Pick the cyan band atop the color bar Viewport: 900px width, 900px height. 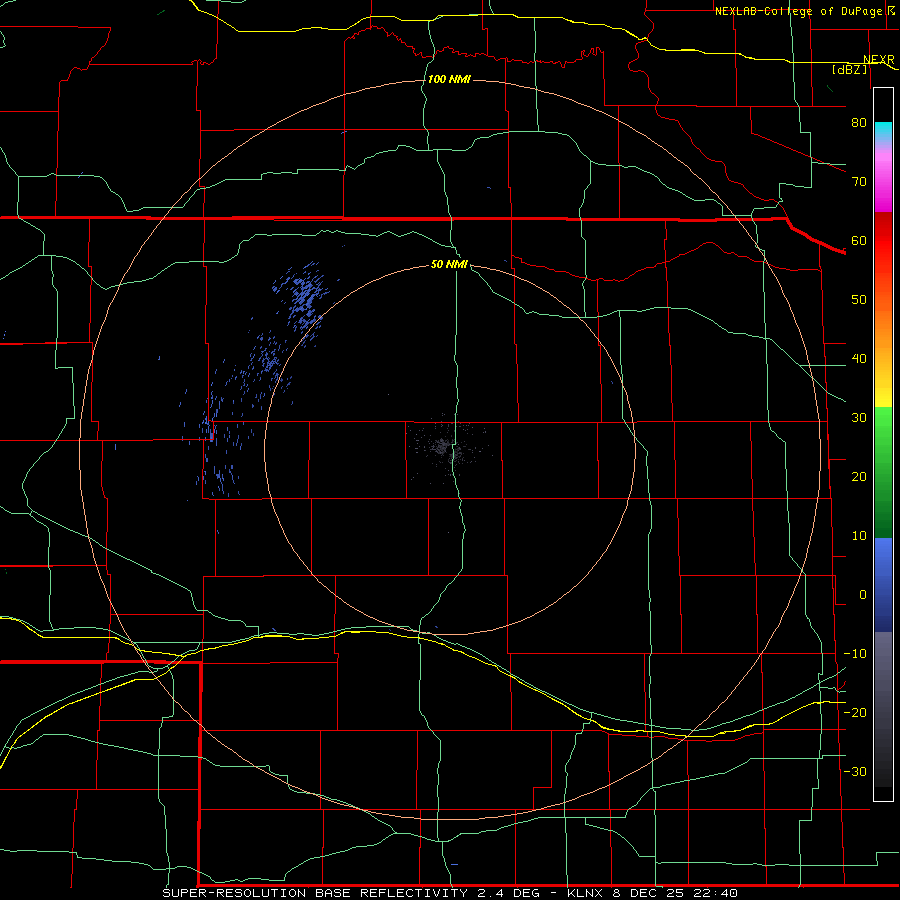click(x=883, y=132)
